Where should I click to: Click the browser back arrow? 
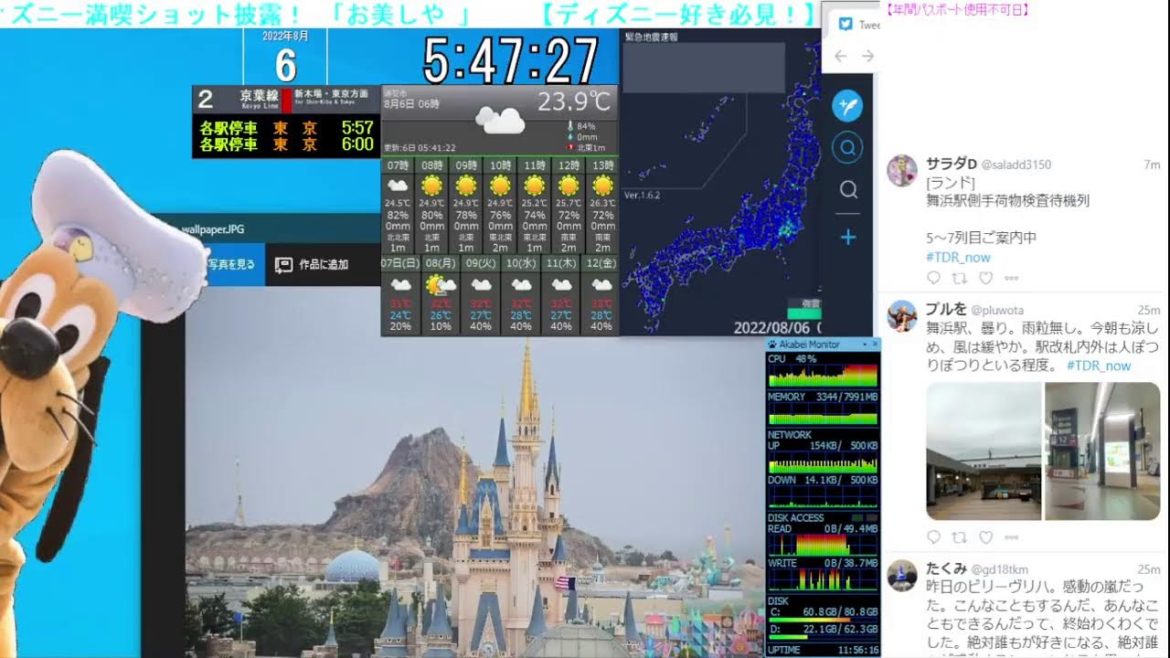[841, 55]
